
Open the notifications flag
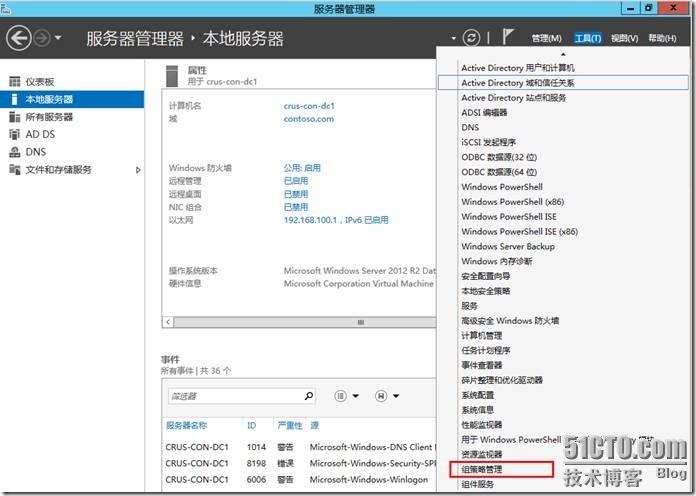[508, 37]
